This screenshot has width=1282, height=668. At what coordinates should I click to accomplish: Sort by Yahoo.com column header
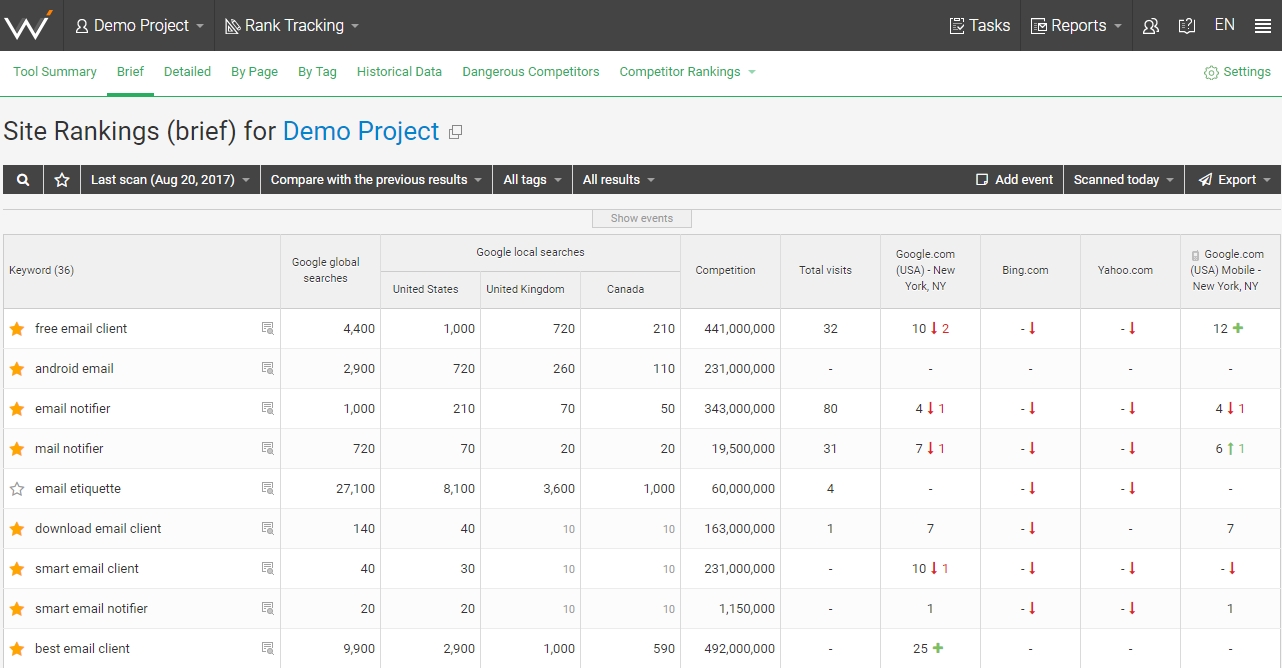pyautogui.click(x=1130, y=271)
